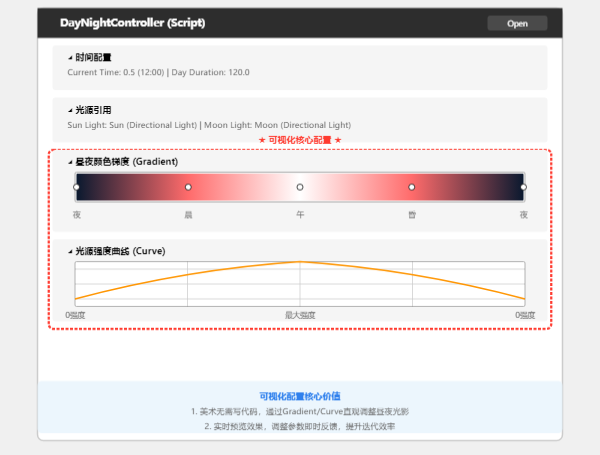Click the curve's left starting point
The image size is (600, 455).
click(x=76, y=298)
